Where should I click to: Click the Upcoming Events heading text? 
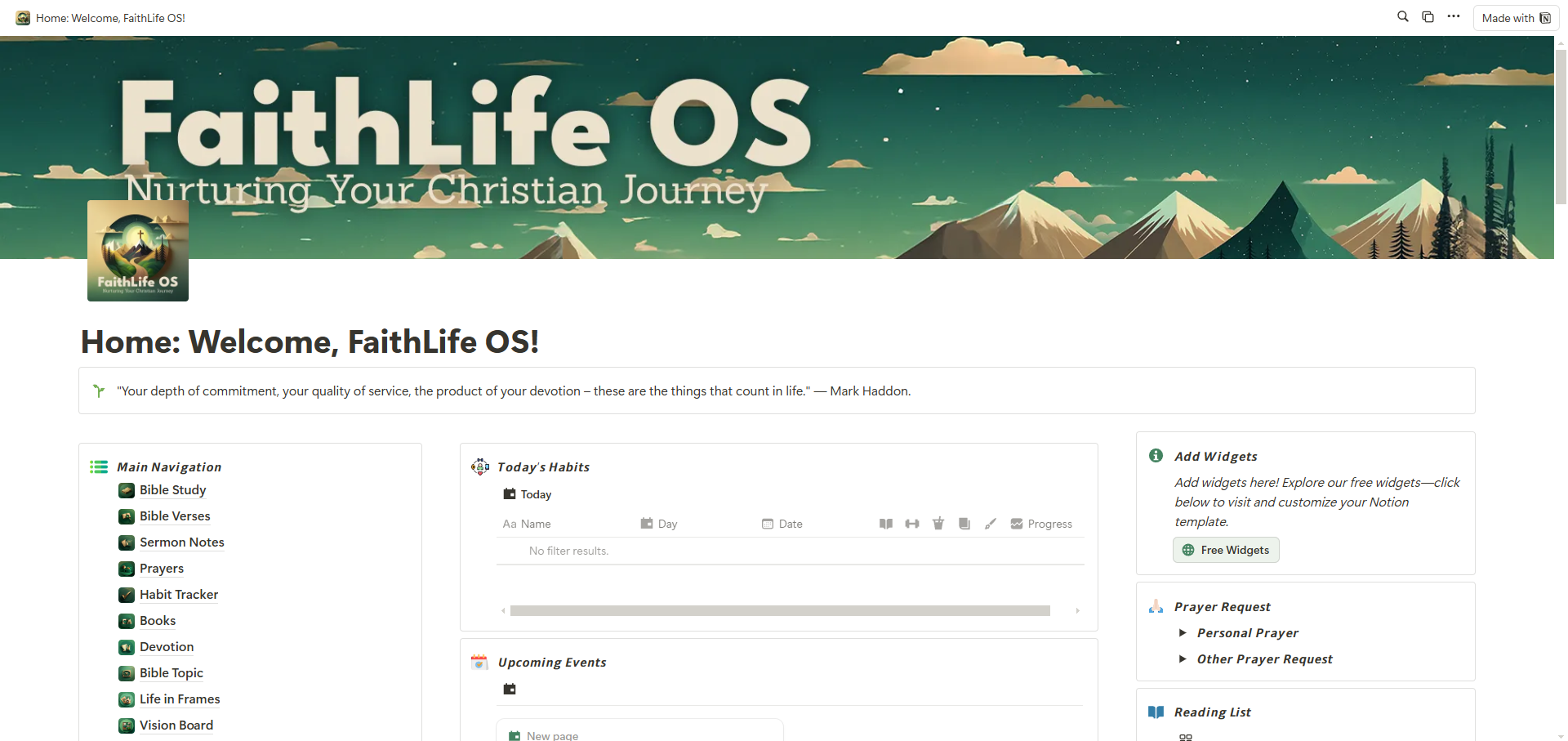pyautogui.click(x=552, y=662)
